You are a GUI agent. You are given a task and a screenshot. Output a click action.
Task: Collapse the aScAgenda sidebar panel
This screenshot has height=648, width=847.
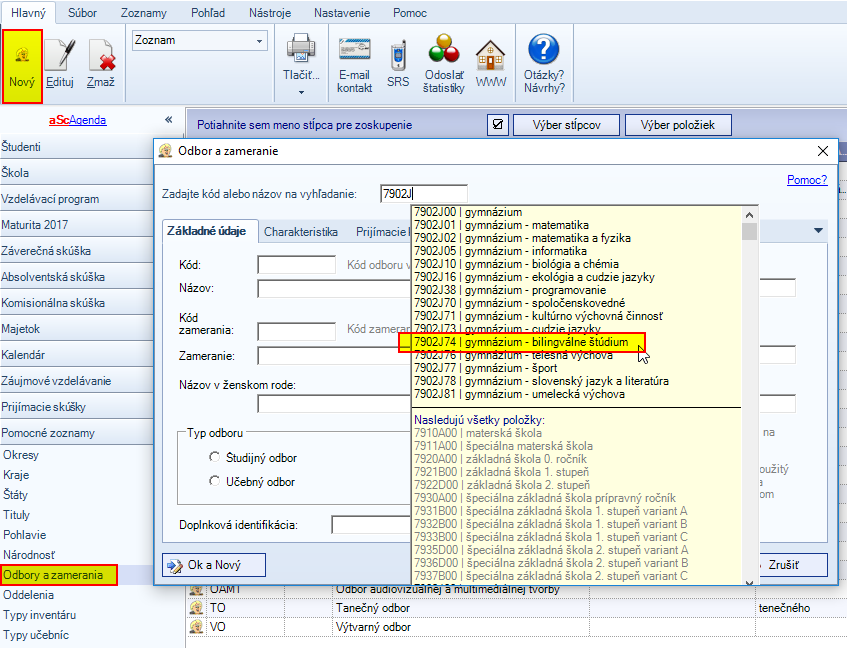pos(168,120)
